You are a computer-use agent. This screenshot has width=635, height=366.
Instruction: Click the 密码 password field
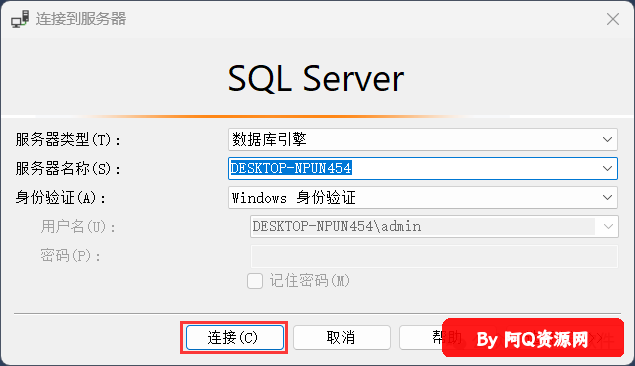pyautogui.click(x=434, y=256)
